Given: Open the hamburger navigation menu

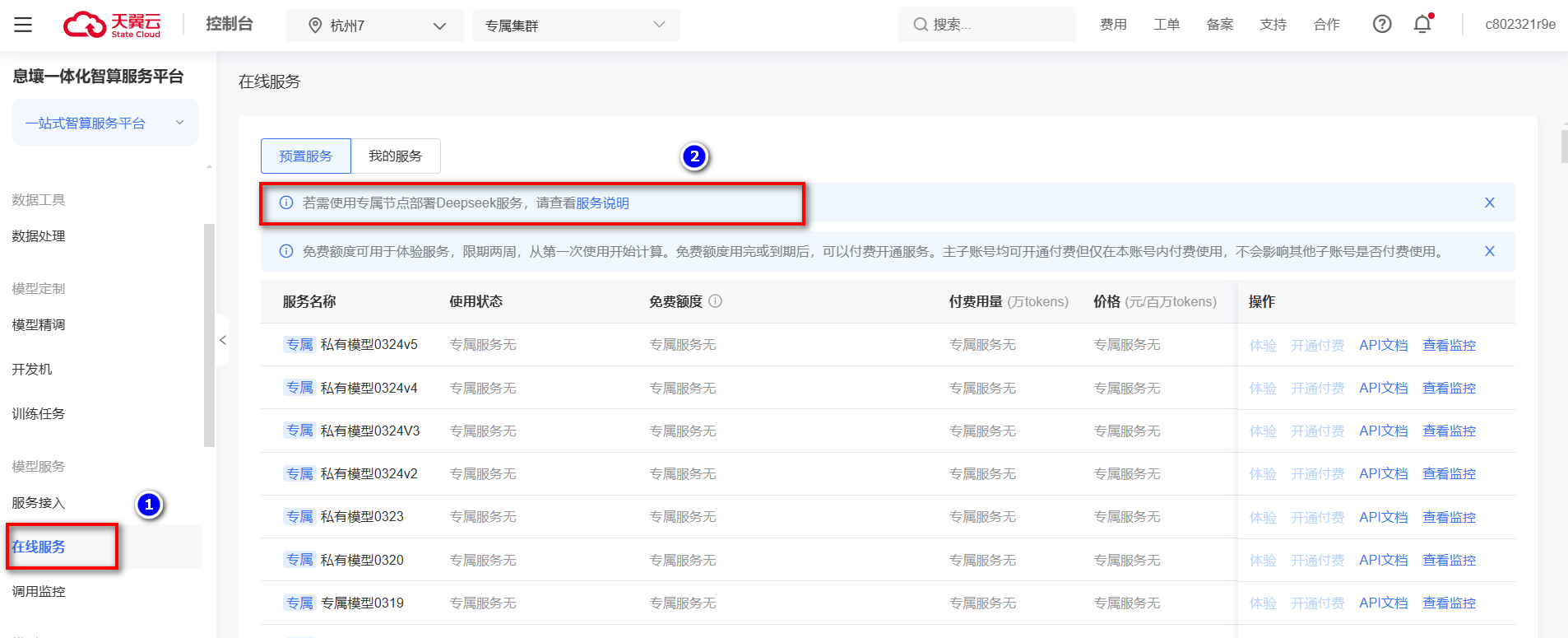Looking at the screenshot, I should tap(23, 25).
